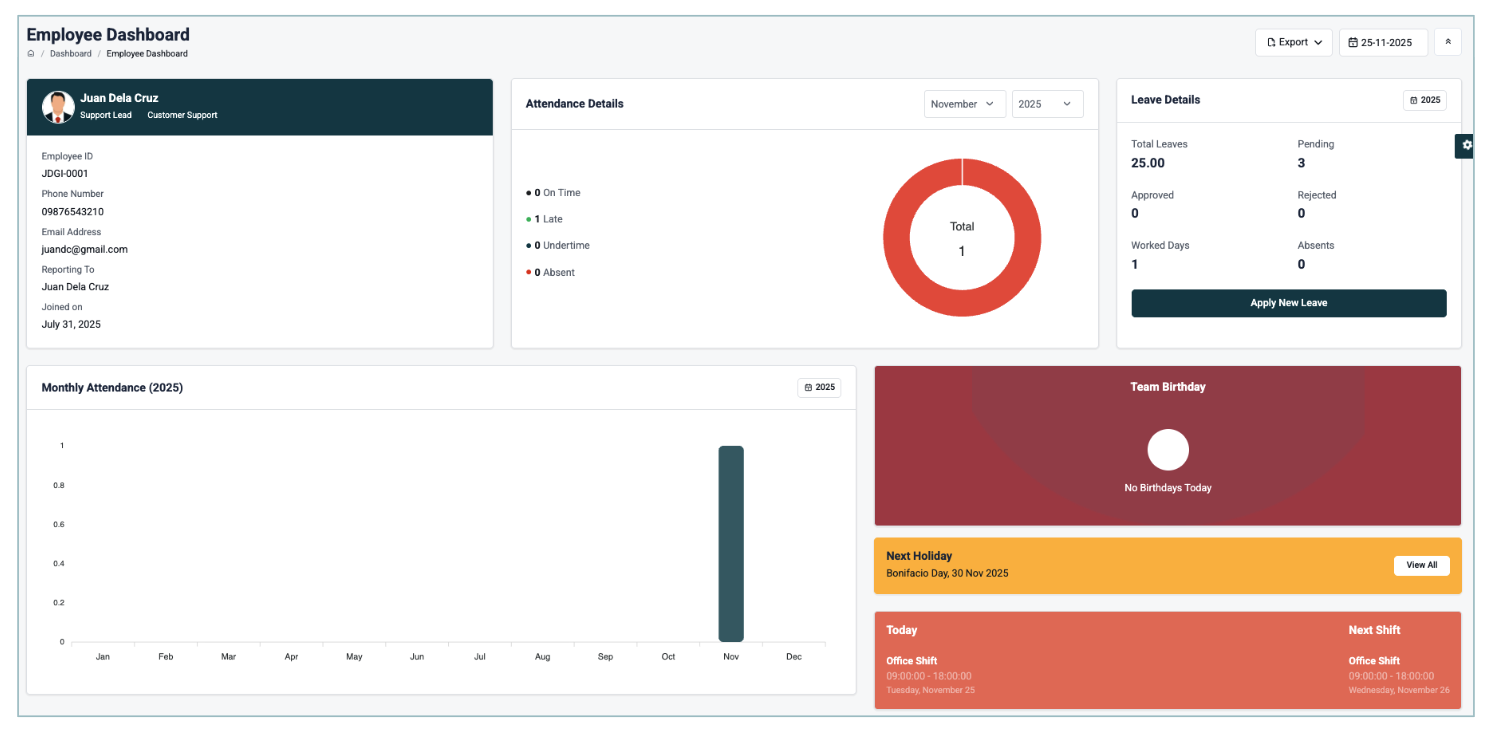Expand the 2025 year dropdown in Attendance Details
This screenshot has height=744, width=1498.
tap(1046, 104)
